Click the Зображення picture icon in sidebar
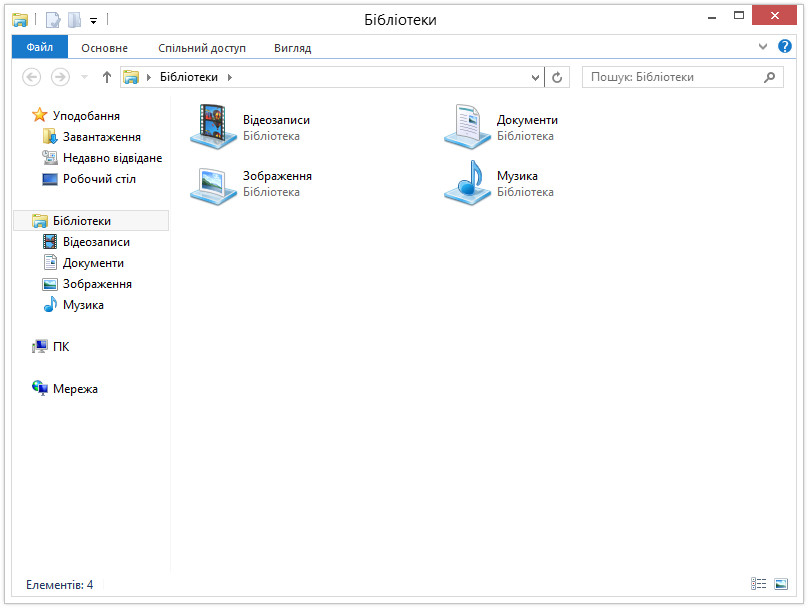The image size is (808, 608). (50, 284)
